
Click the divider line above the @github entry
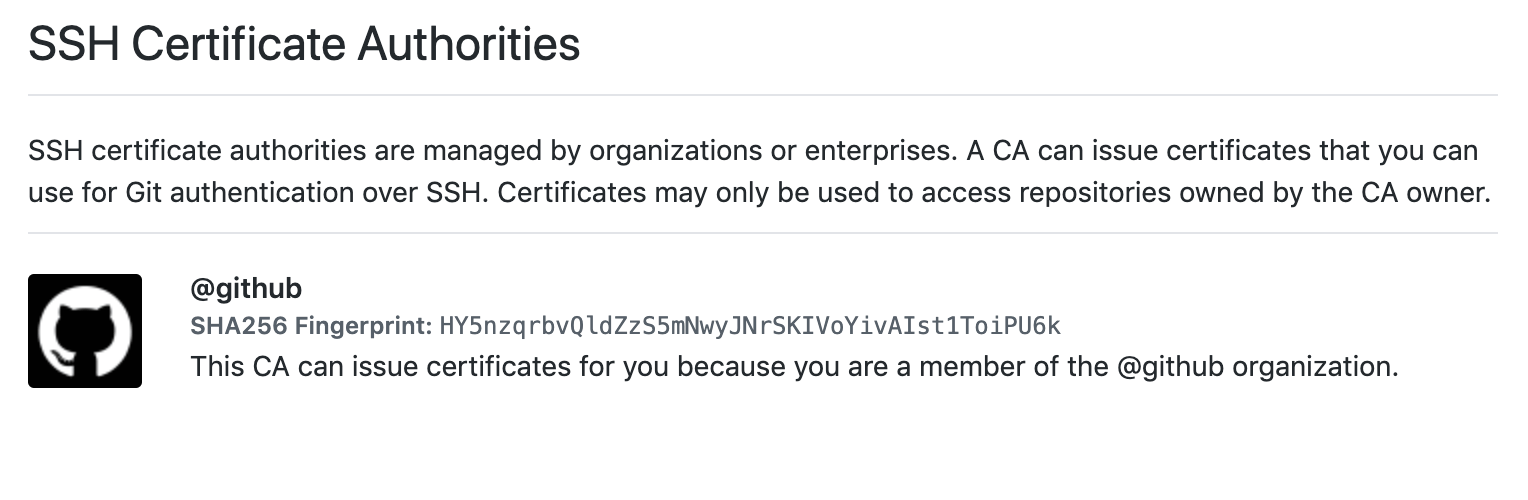[x=763, y=233]
